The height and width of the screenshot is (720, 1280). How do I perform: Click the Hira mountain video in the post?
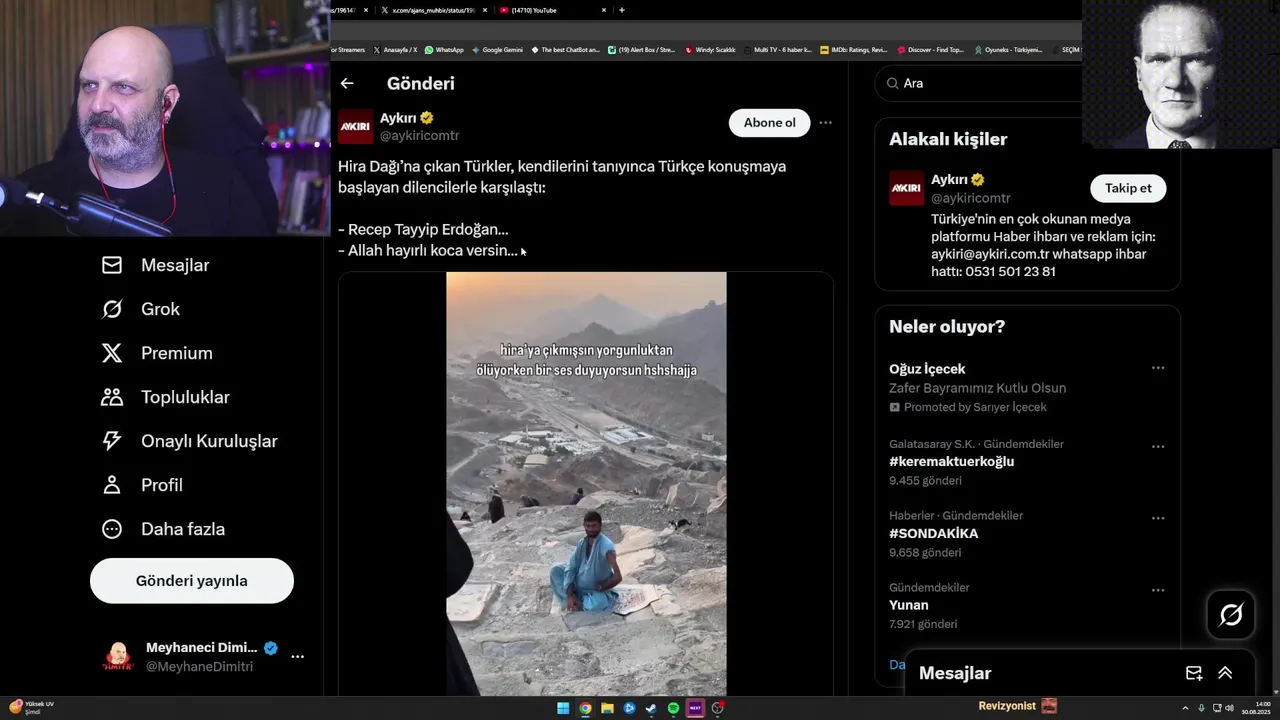(x=586, y=484)
